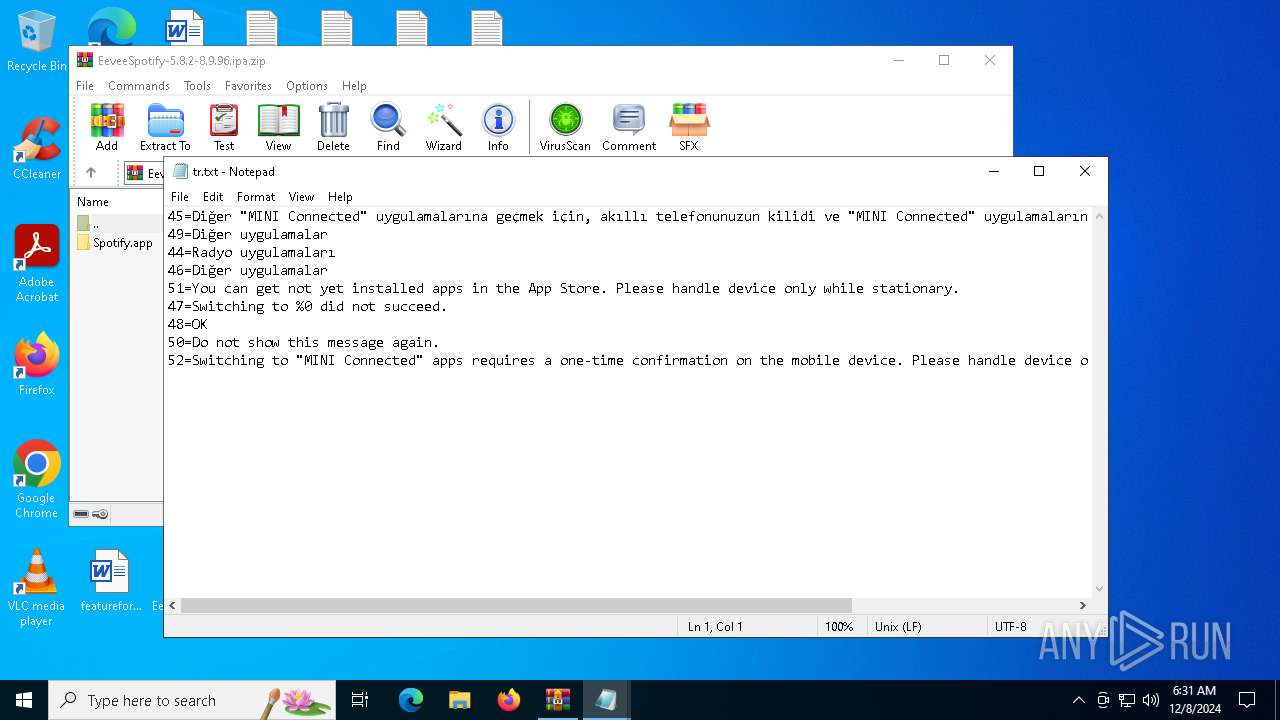Open the Find magnifier tool
The width and height of the screenshot is (1280, 720).
pos(388,127)
